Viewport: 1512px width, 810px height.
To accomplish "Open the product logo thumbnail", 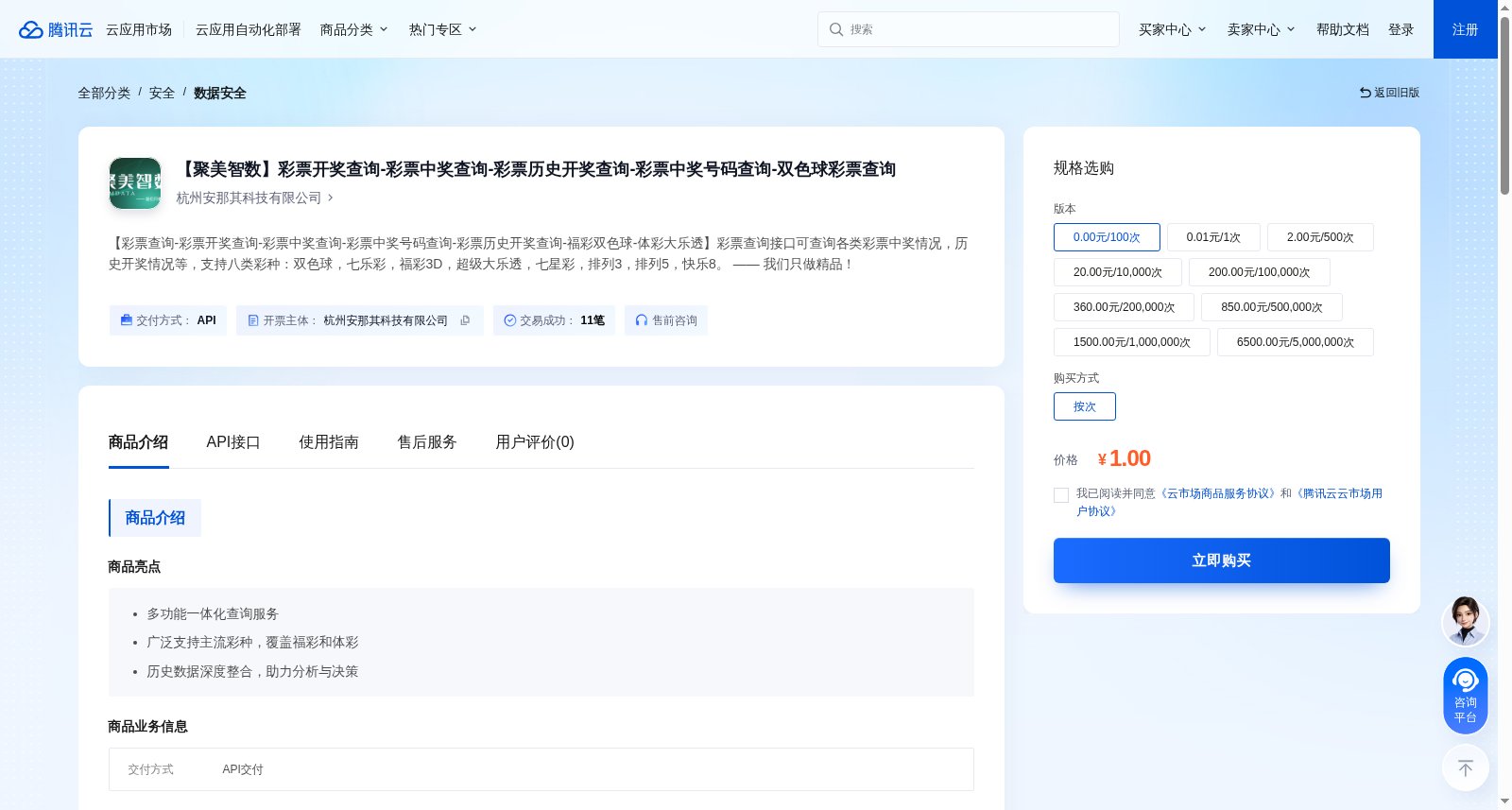I will [x=135, y=183].
